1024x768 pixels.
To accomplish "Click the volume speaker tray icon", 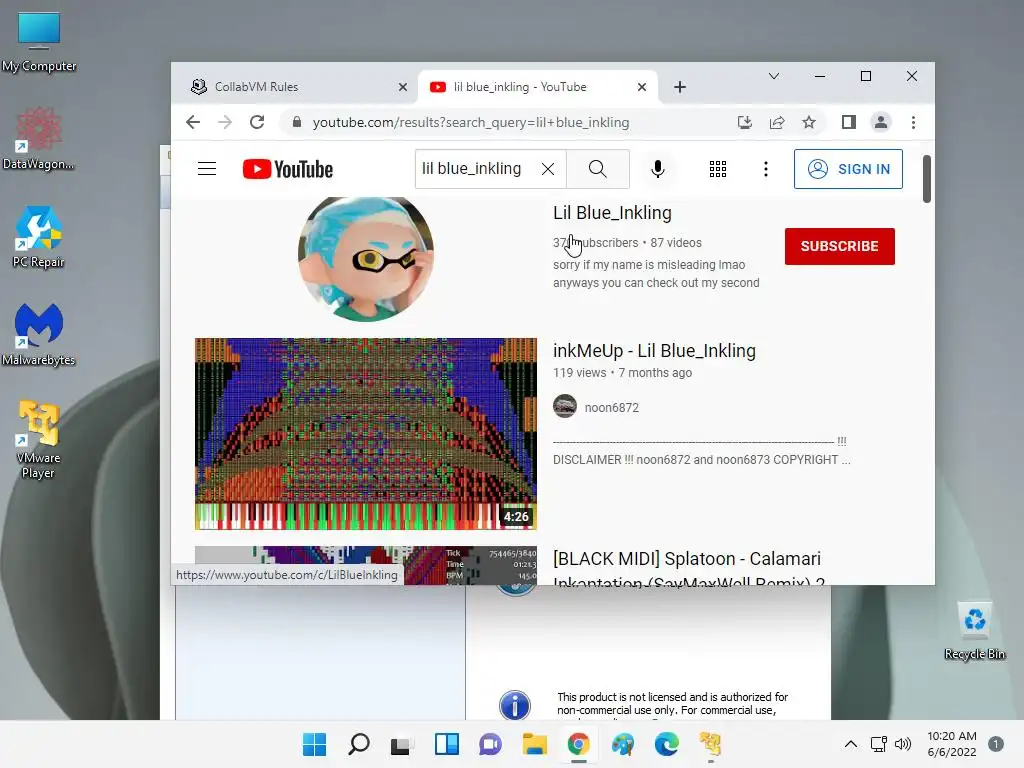I will pos(903,744).
